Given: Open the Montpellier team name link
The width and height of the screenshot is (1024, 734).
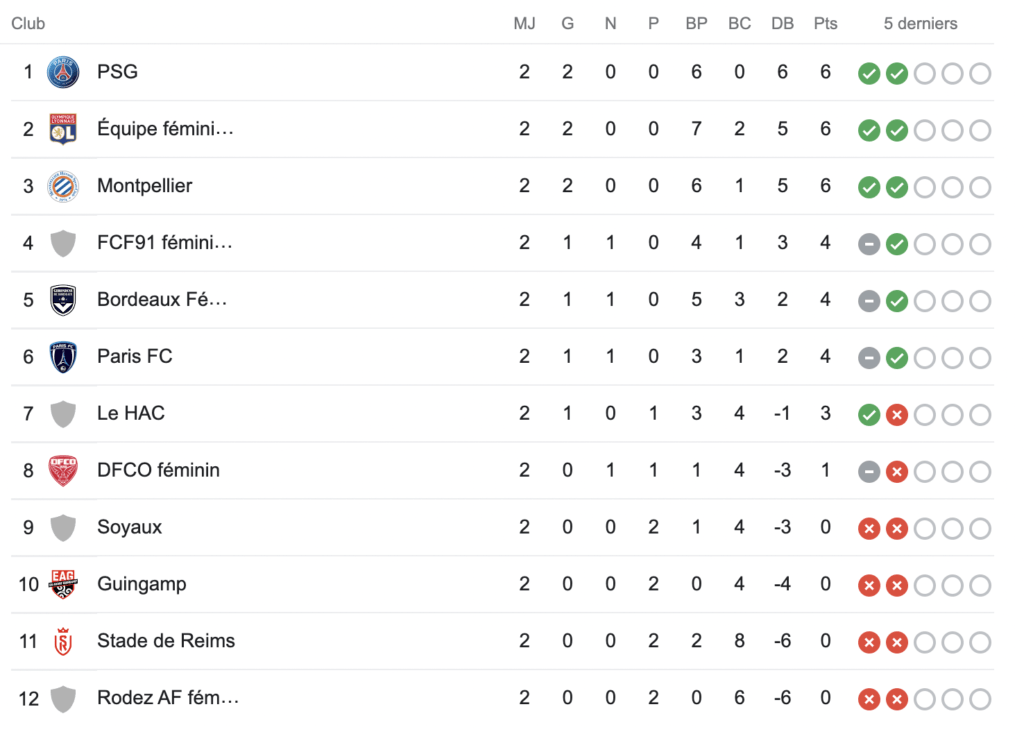Looking at the screenshot, I should (145, 186).
